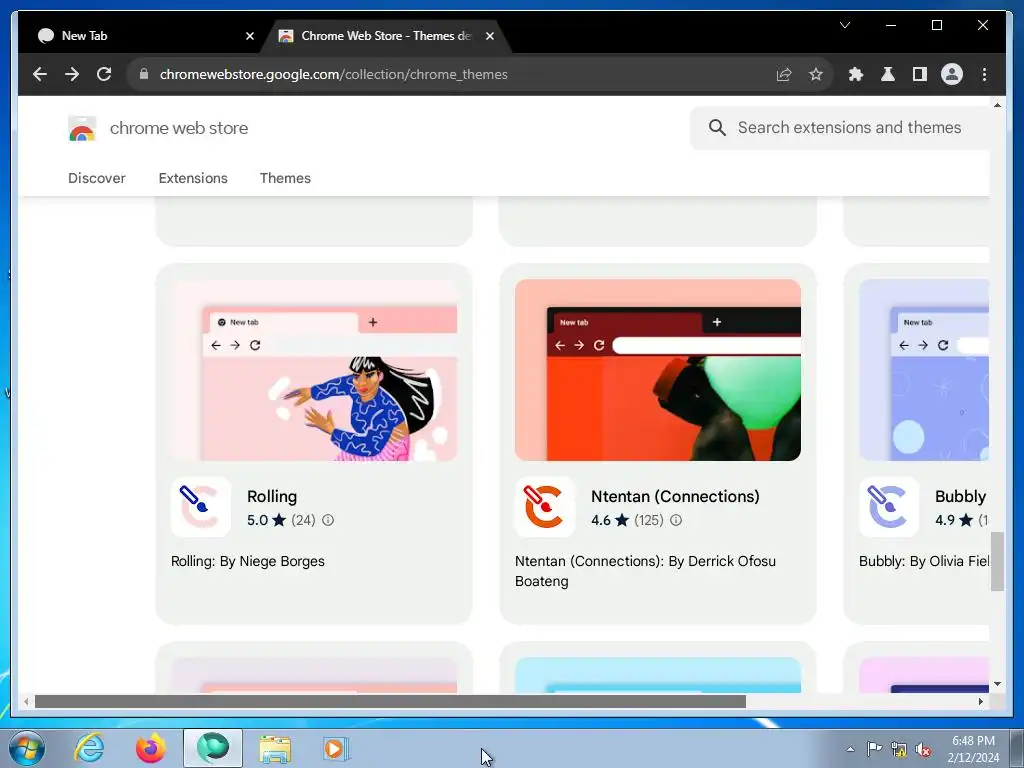1024x768 pixels.
Task: Launch Firefox from the taskbar
Action: pyautogui.click(x=151, y=748)
